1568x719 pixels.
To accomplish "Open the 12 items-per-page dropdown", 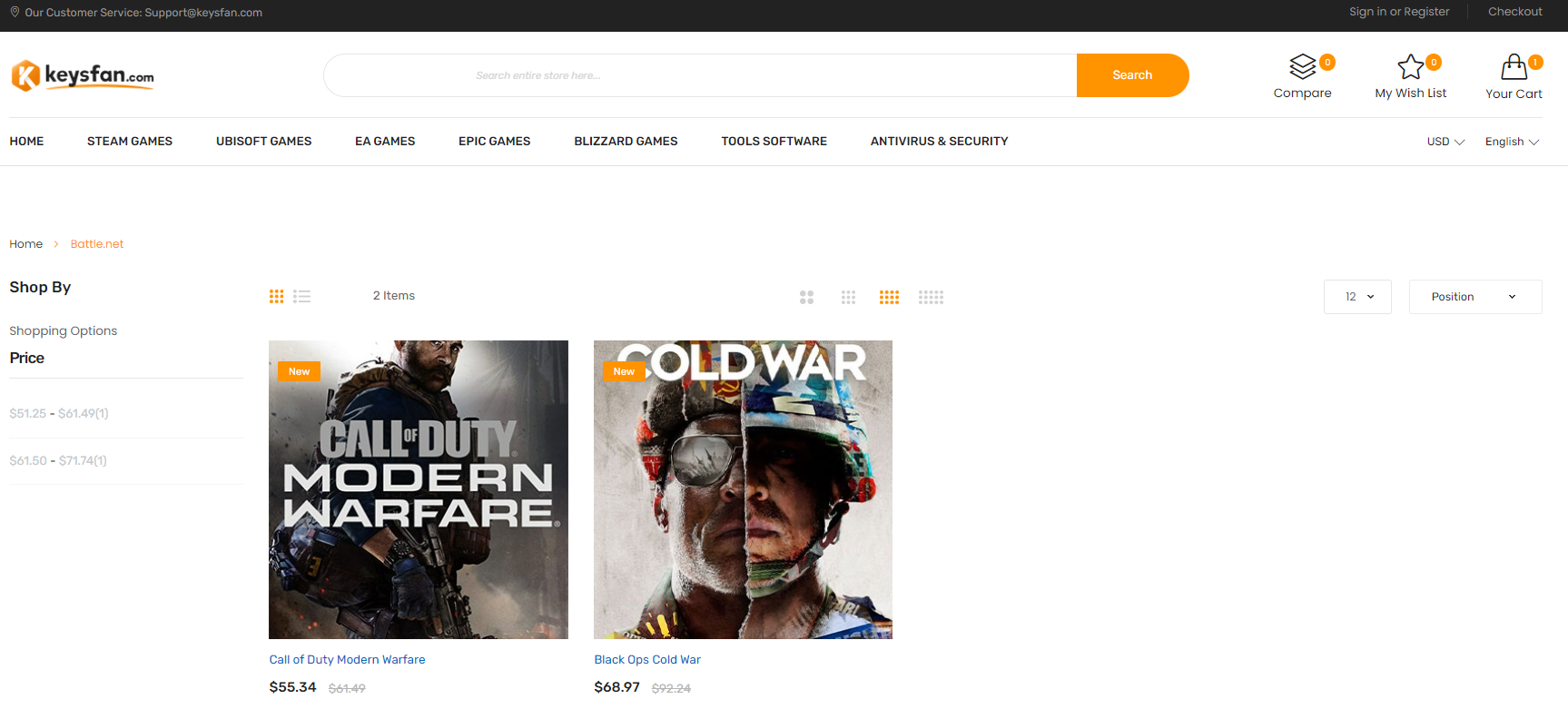I will pos(1357,297).
